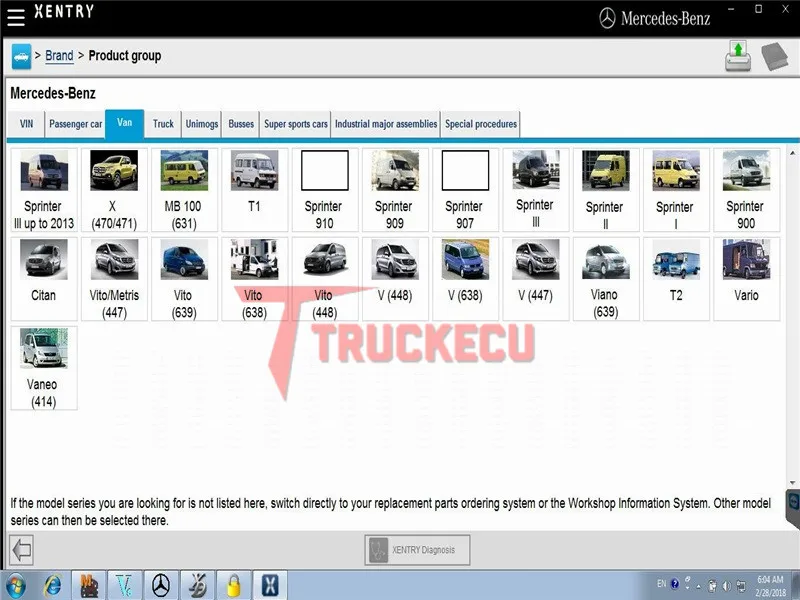Choose Vito/Metris (447)
Viewport: 800px width, 600px height.
(x=114, y=279)
